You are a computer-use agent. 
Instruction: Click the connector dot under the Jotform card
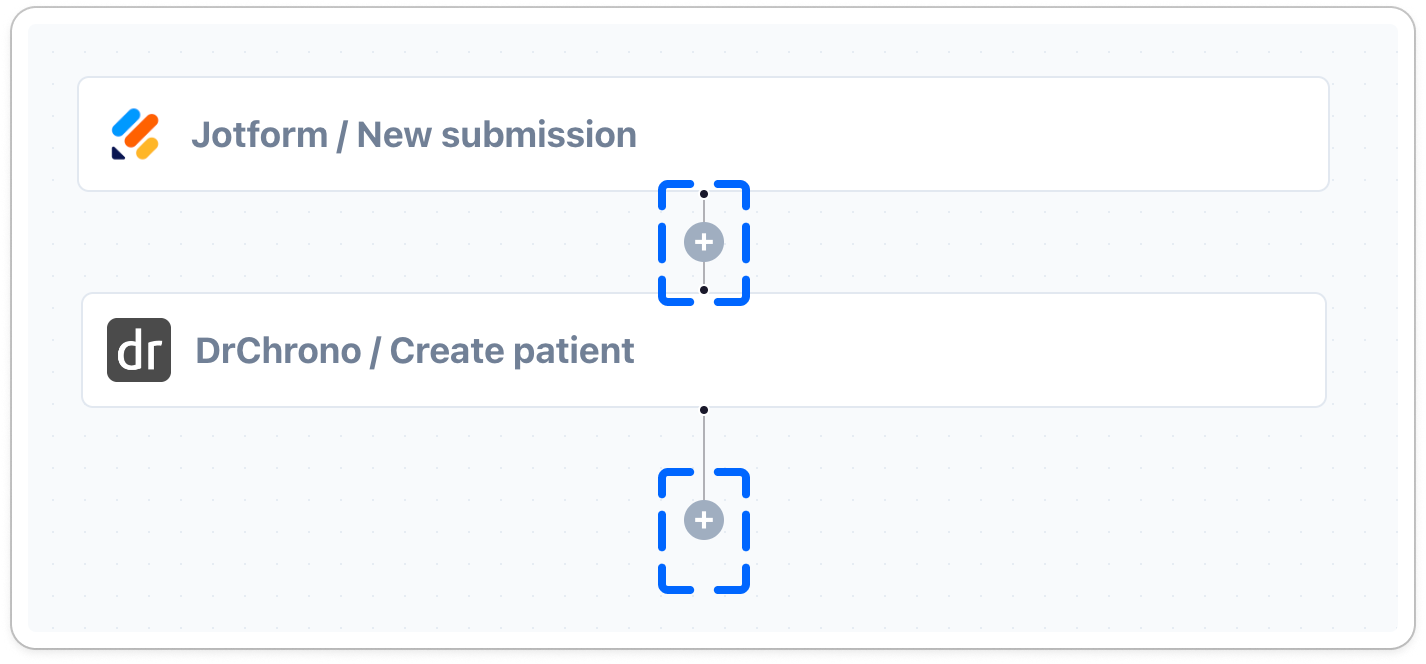pos(704,194)
